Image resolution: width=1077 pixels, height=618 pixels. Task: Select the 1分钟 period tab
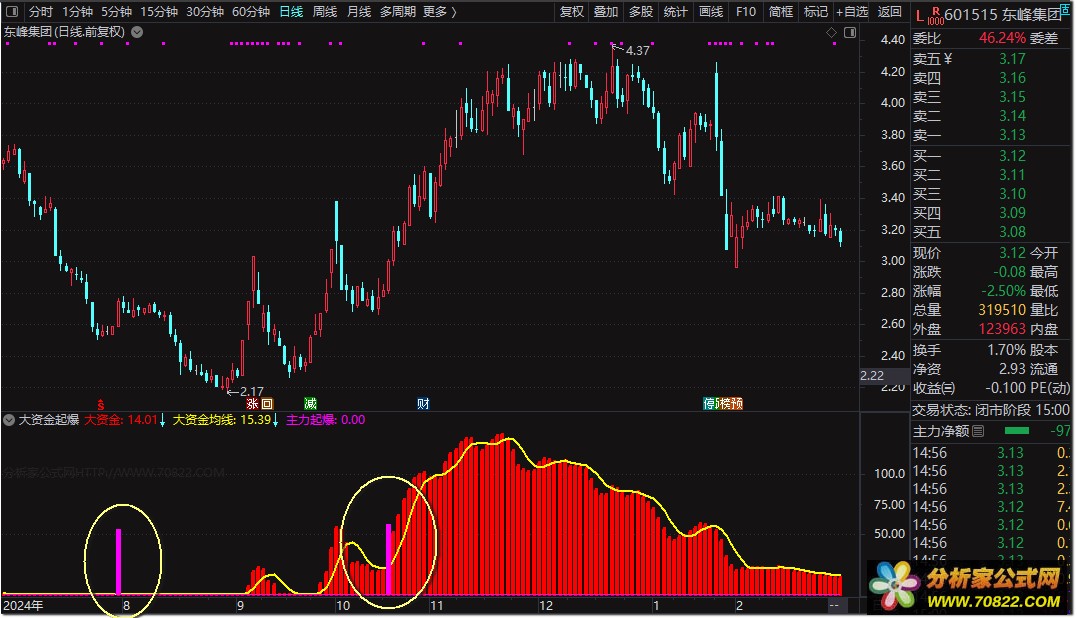click(77, 12)
